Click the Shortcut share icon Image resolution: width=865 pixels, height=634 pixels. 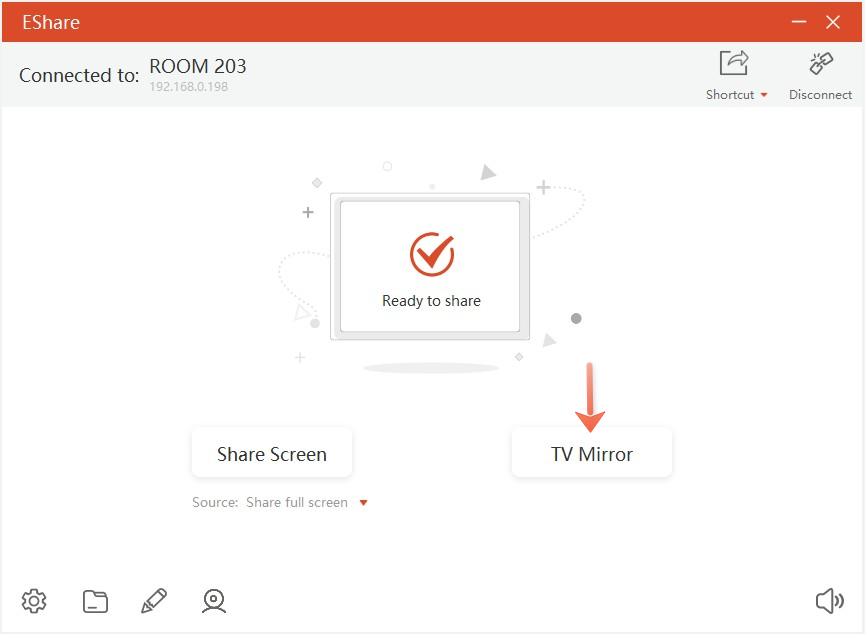tap(734, 64)
